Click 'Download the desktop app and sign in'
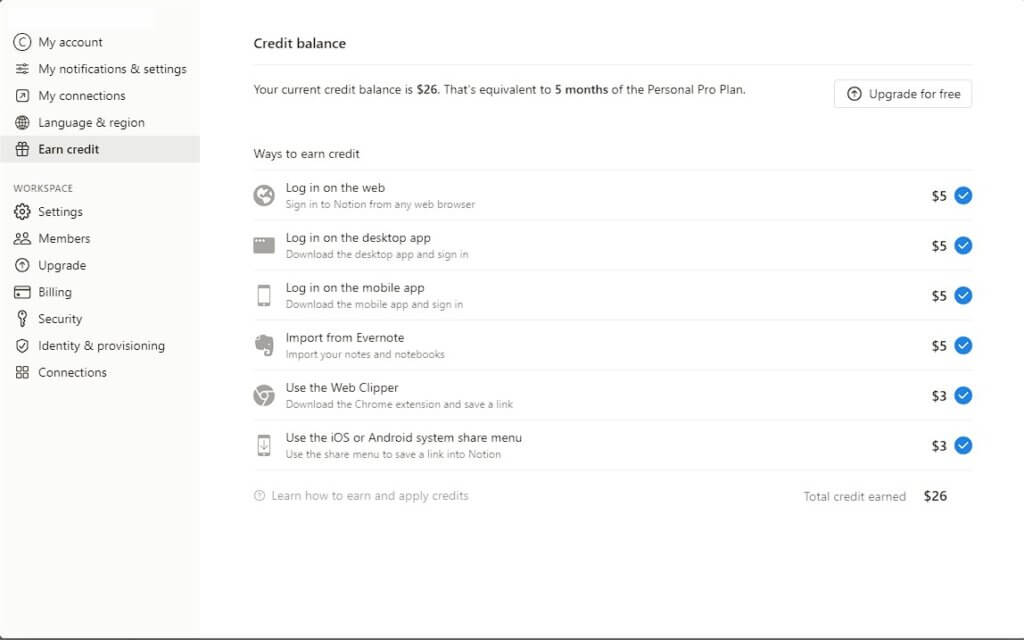 point(377,254)
